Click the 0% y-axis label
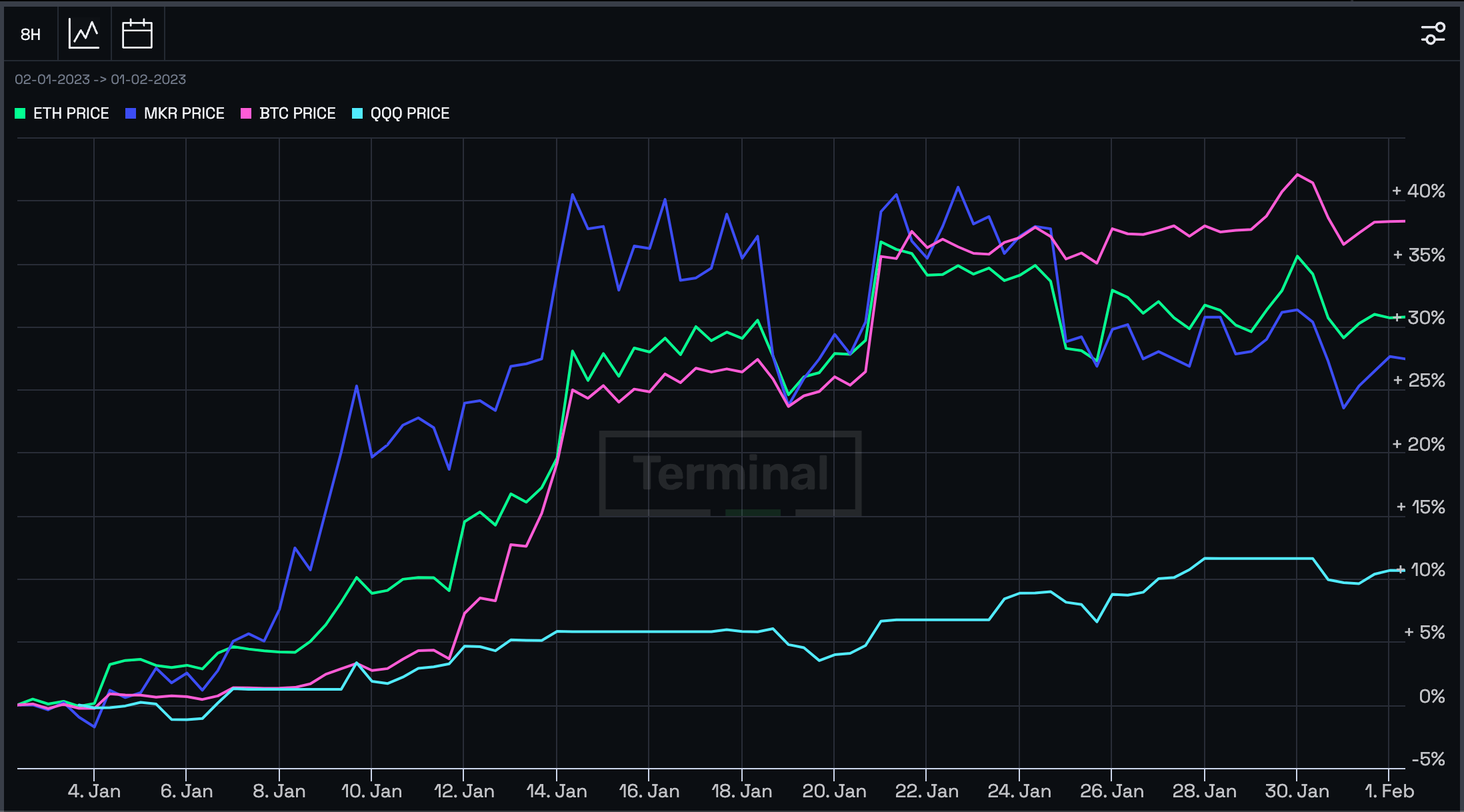The width and height of the screenshot is (1464, 812). [x=1432, y=697]
